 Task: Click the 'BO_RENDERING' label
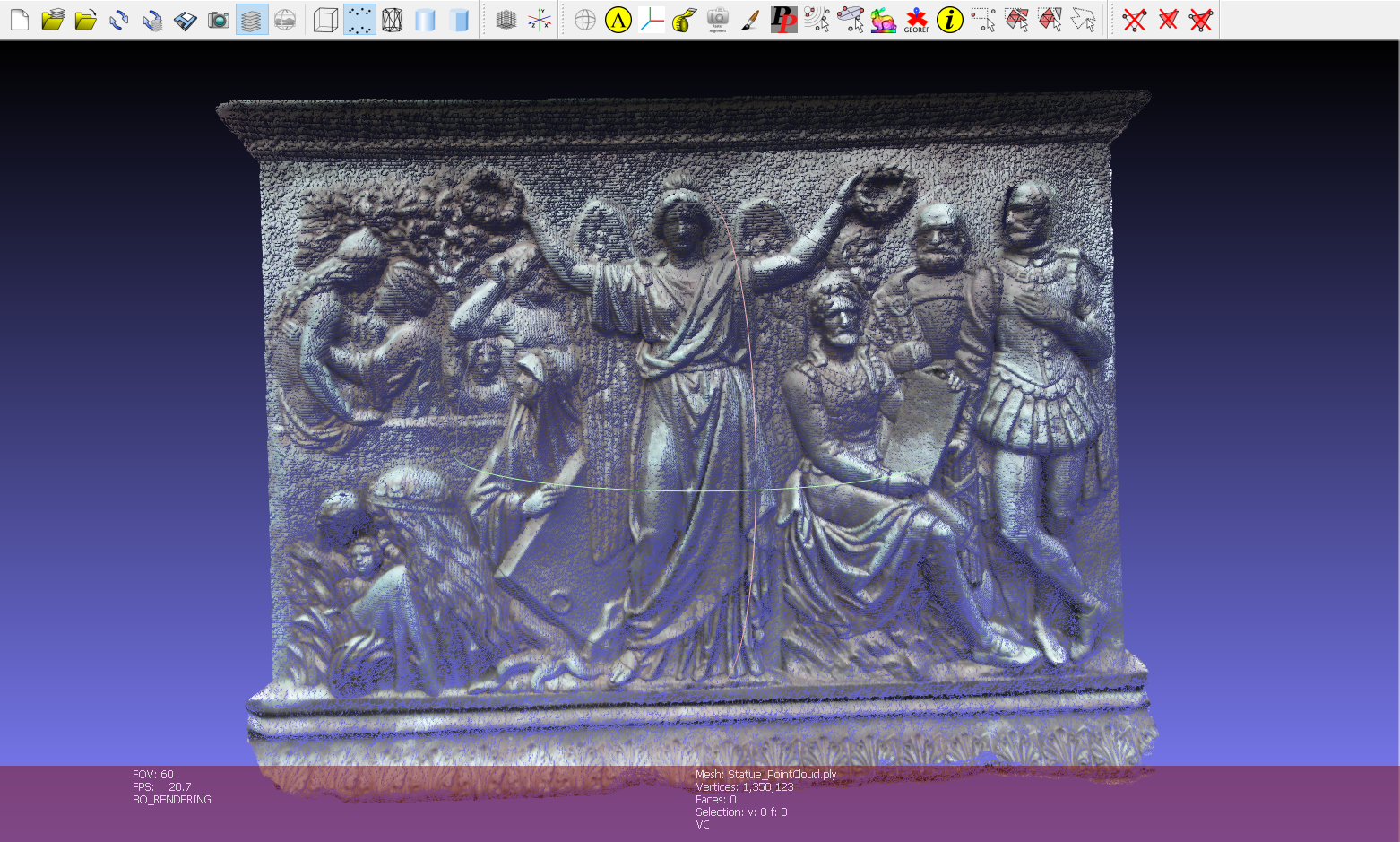[x=172, y=800]
